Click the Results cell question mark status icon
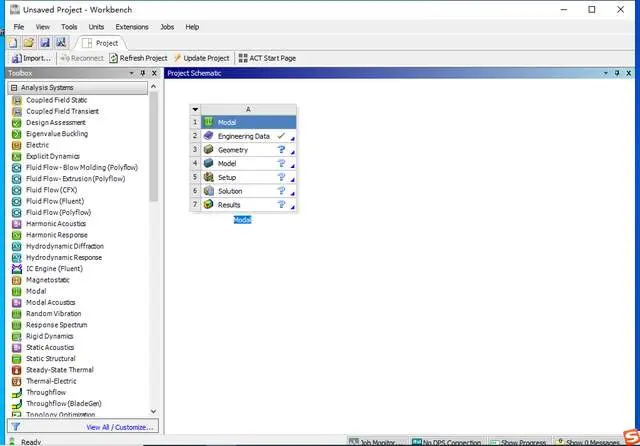This screenshot has width=640, height=446. [x=281, y=204]
